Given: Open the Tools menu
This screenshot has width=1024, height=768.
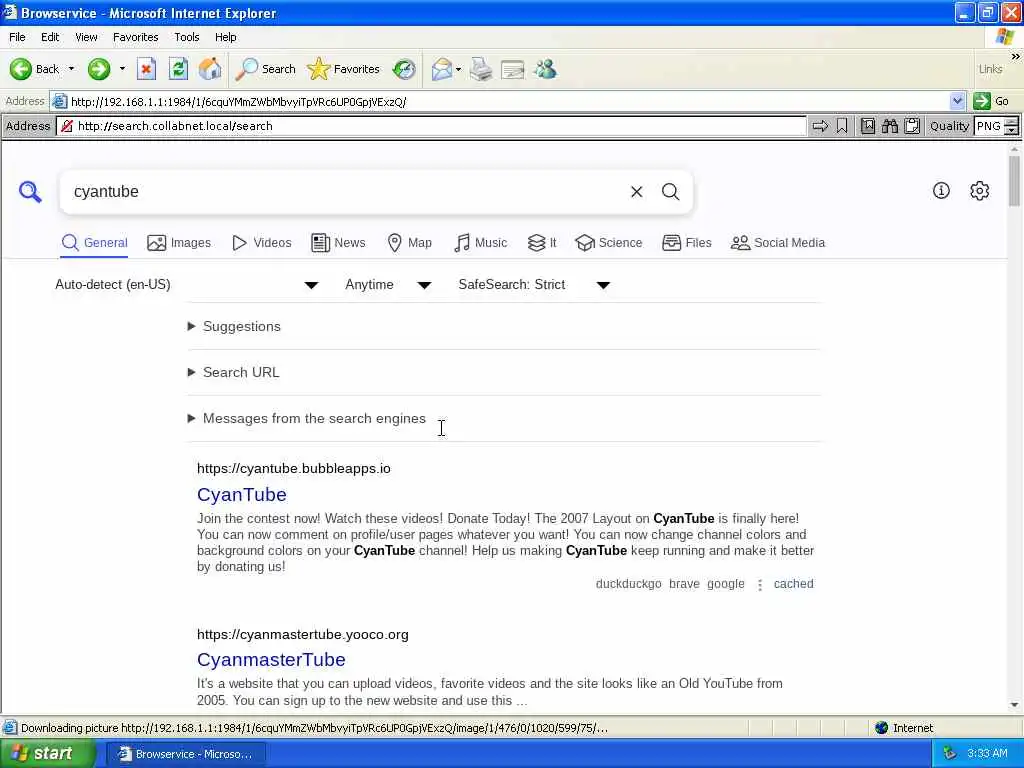Looking at the screenshot, I should click(187, 37).
